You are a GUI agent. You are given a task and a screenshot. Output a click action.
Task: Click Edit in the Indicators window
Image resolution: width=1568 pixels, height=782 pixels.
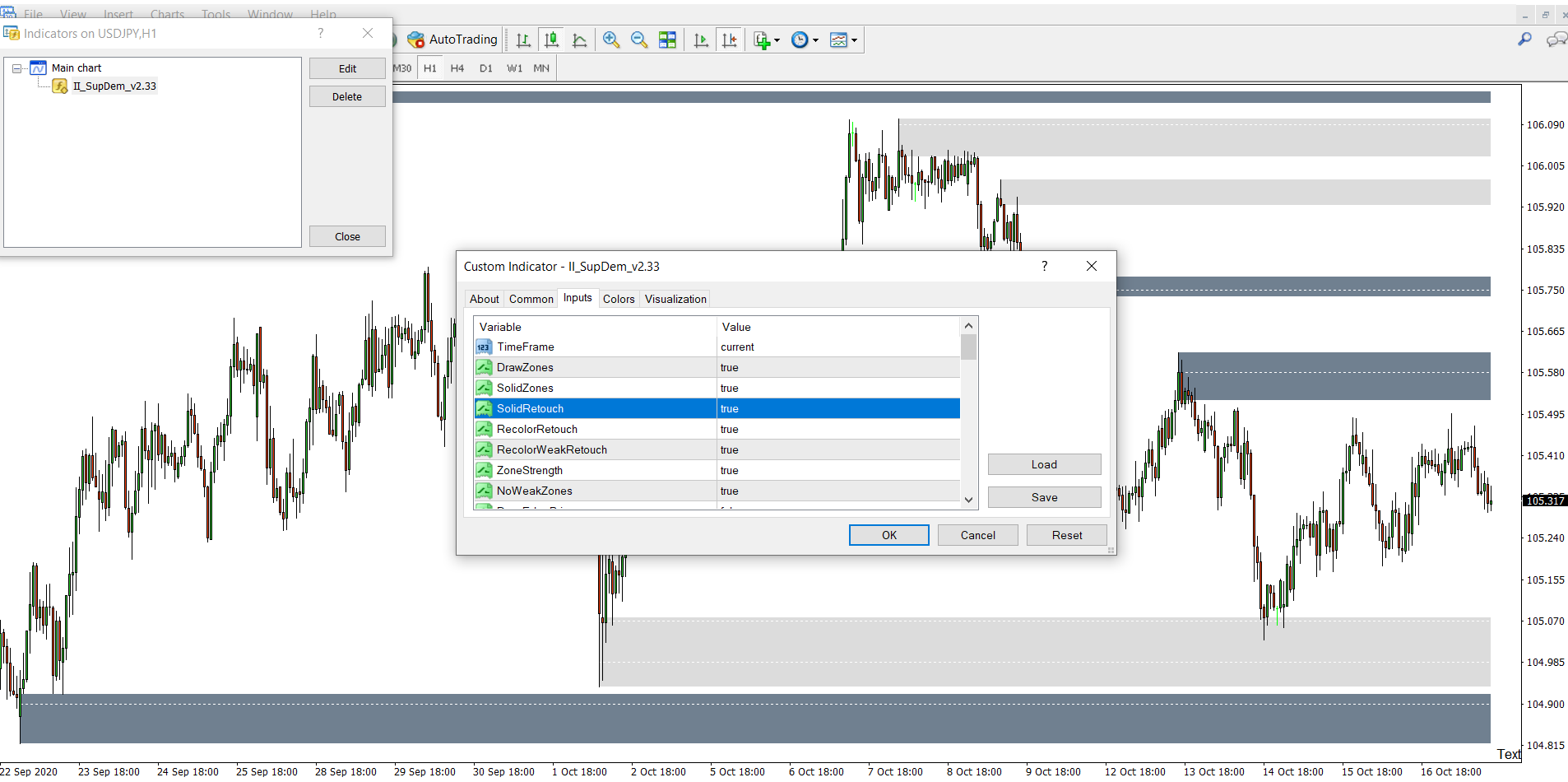coord(347,69)
